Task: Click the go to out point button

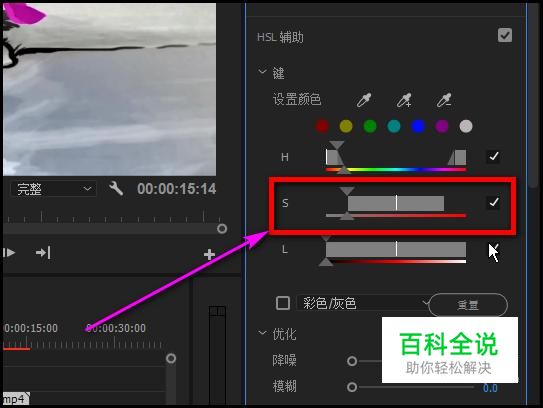Action: (43, 253)
